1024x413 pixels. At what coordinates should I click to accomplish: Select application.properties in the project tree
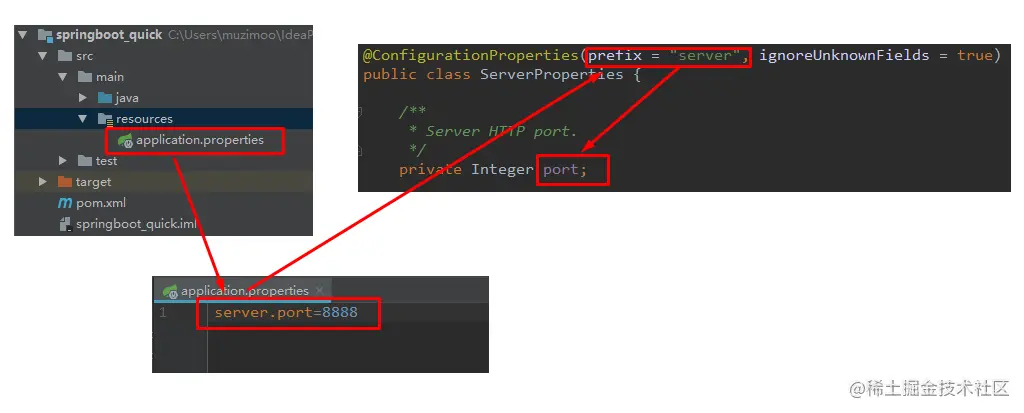(x=200, y=140)
